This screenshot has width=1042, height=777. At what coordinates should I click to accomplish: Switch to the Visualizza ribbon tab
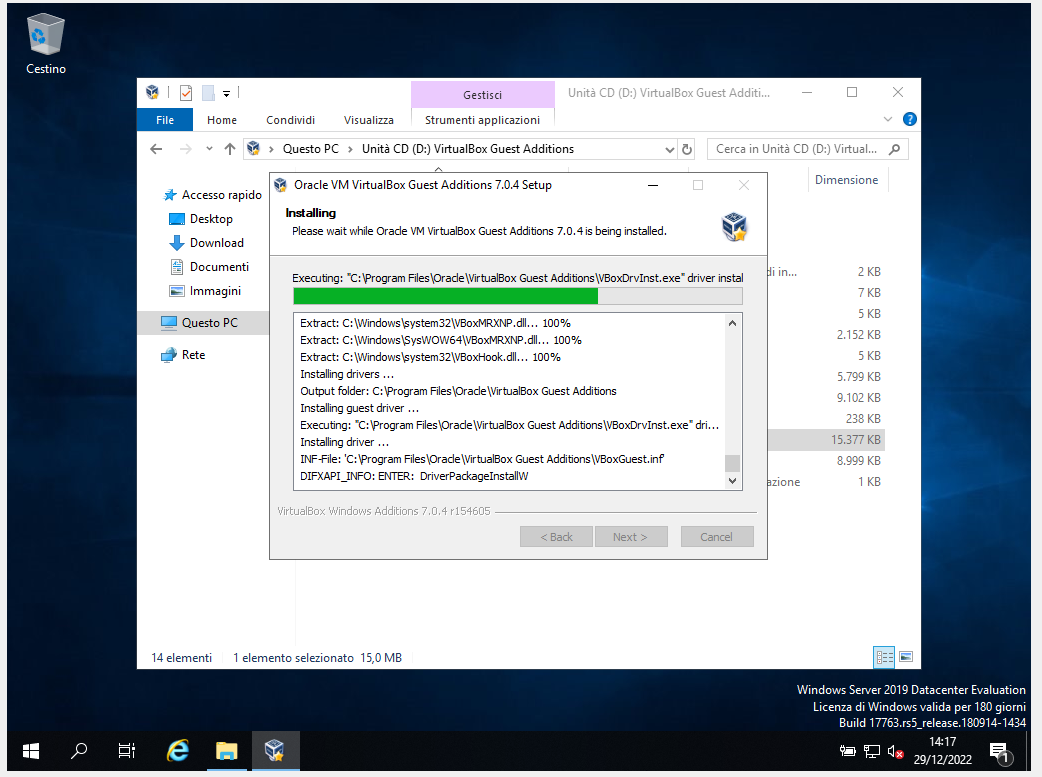point(368,120)
